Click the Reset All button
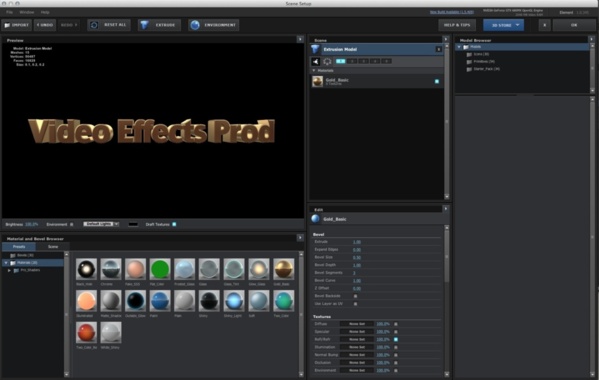Screen dimensions: 599x380 coord(109,25)
